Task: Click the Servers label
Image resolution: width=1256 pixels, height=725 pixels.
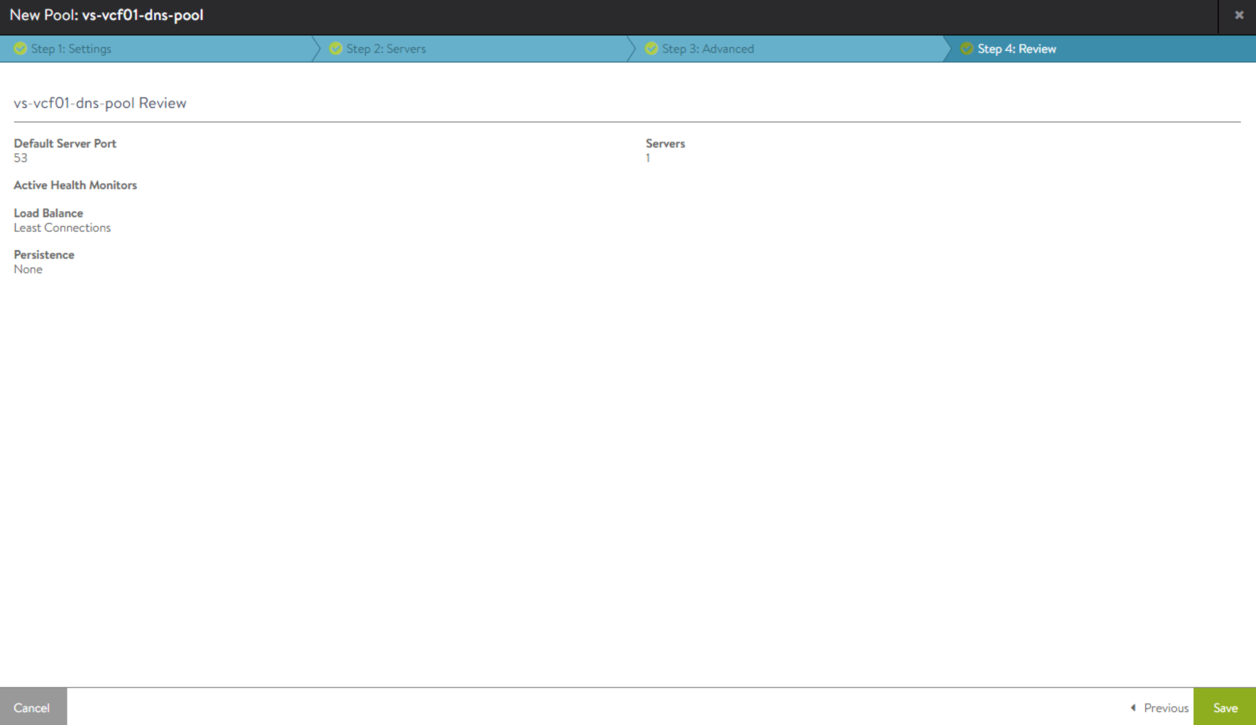Action: (x=665, y=144)
